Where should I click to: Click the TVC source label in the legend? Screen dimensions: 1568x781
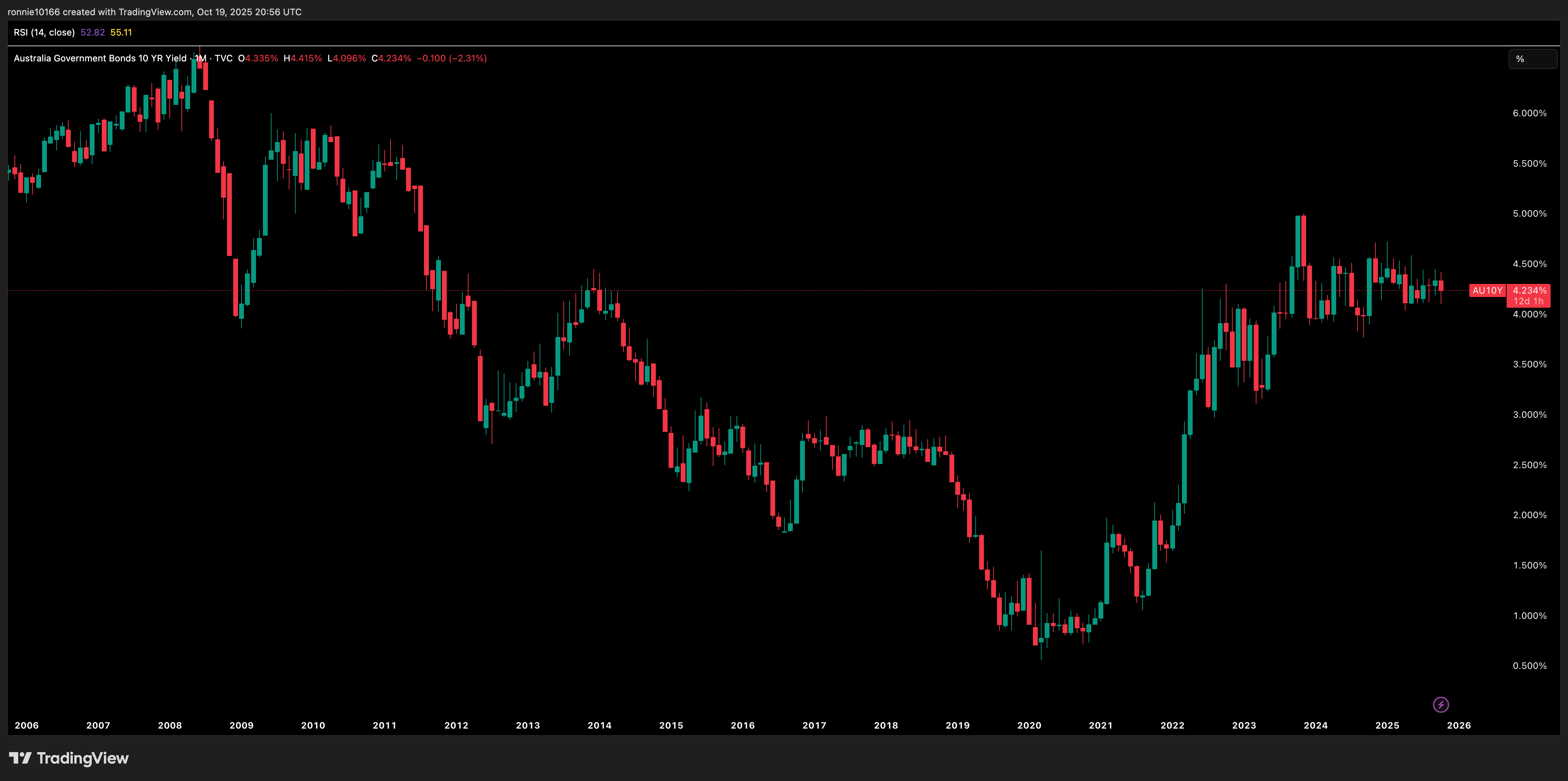pyautogui.click(x=224, y=58)
